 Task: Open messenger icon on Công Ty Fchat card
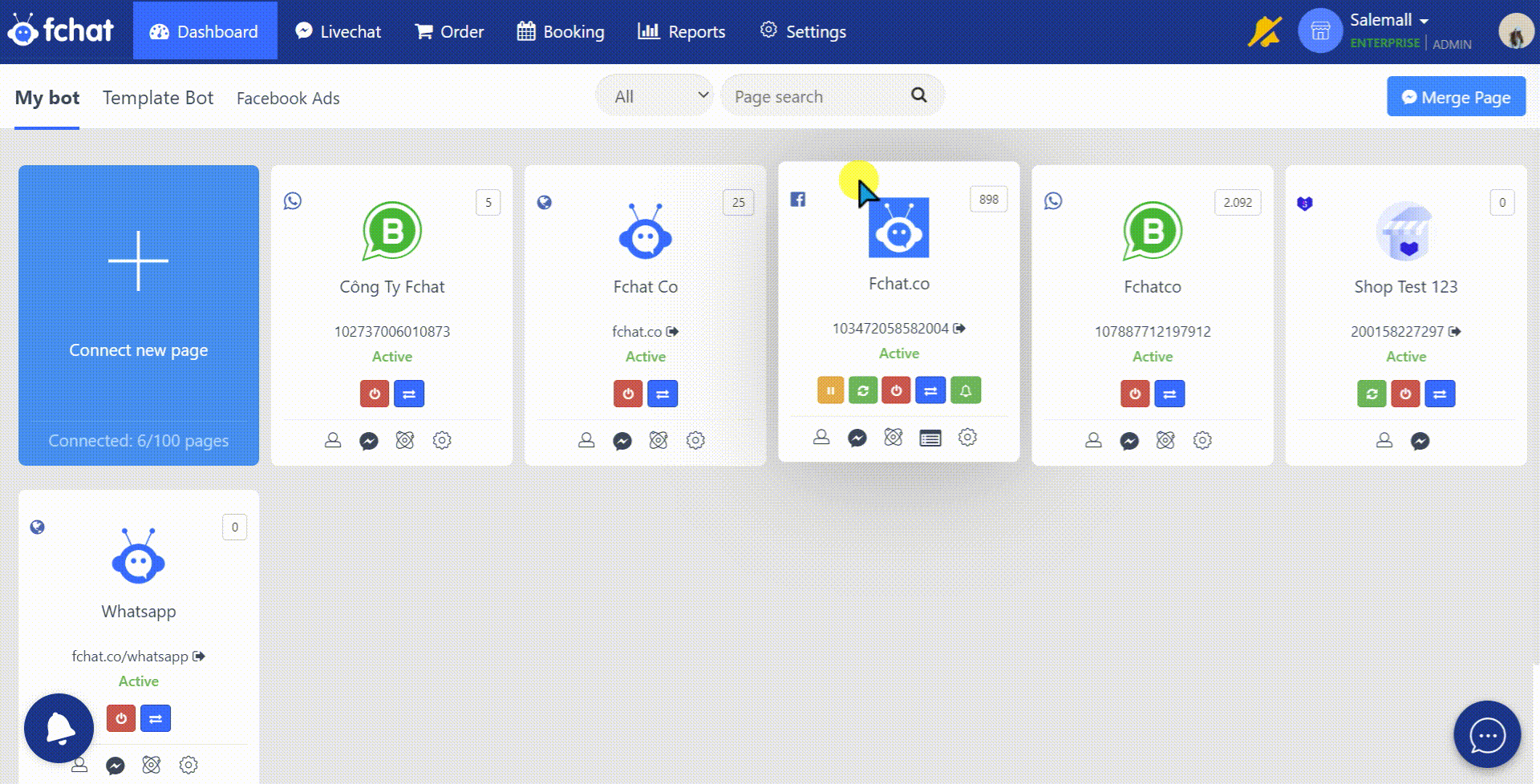pos(369,441)
